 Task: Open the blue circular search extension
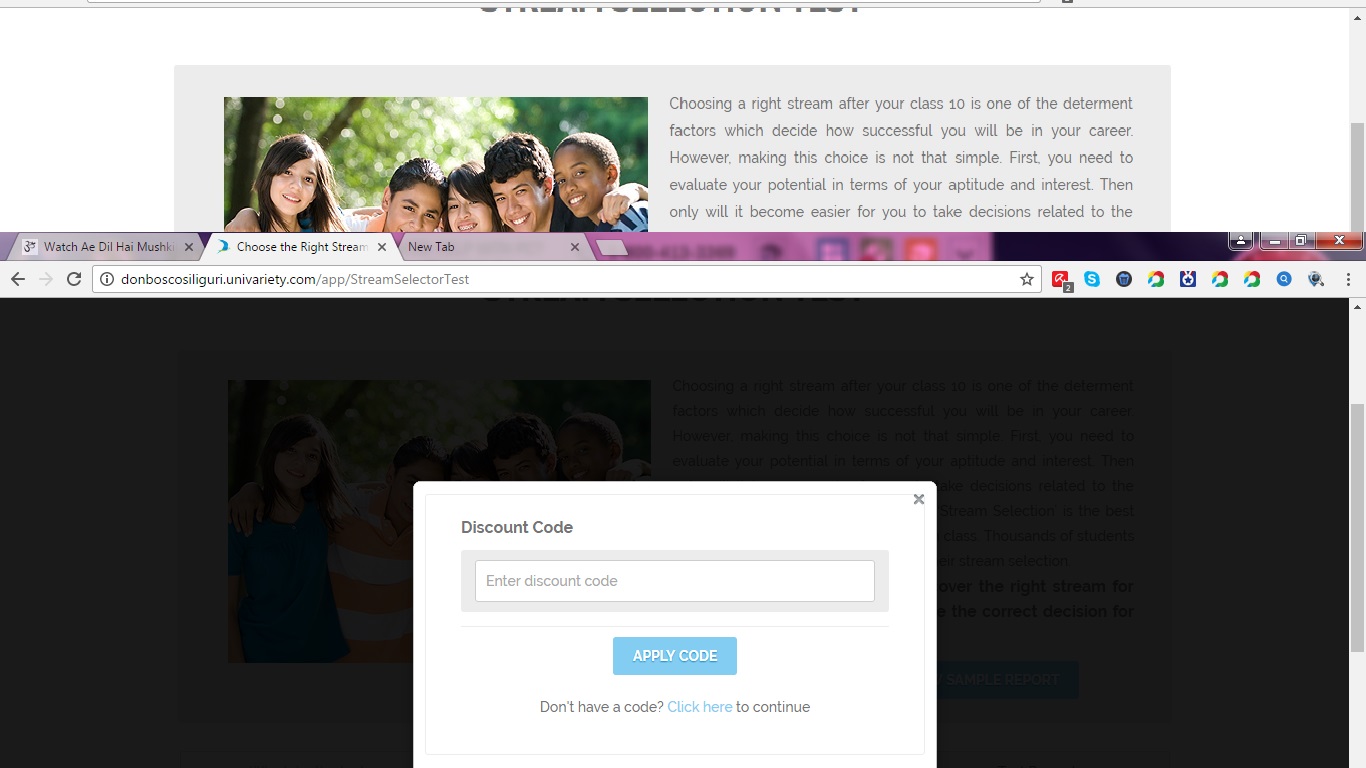(x=1284, y=280)
